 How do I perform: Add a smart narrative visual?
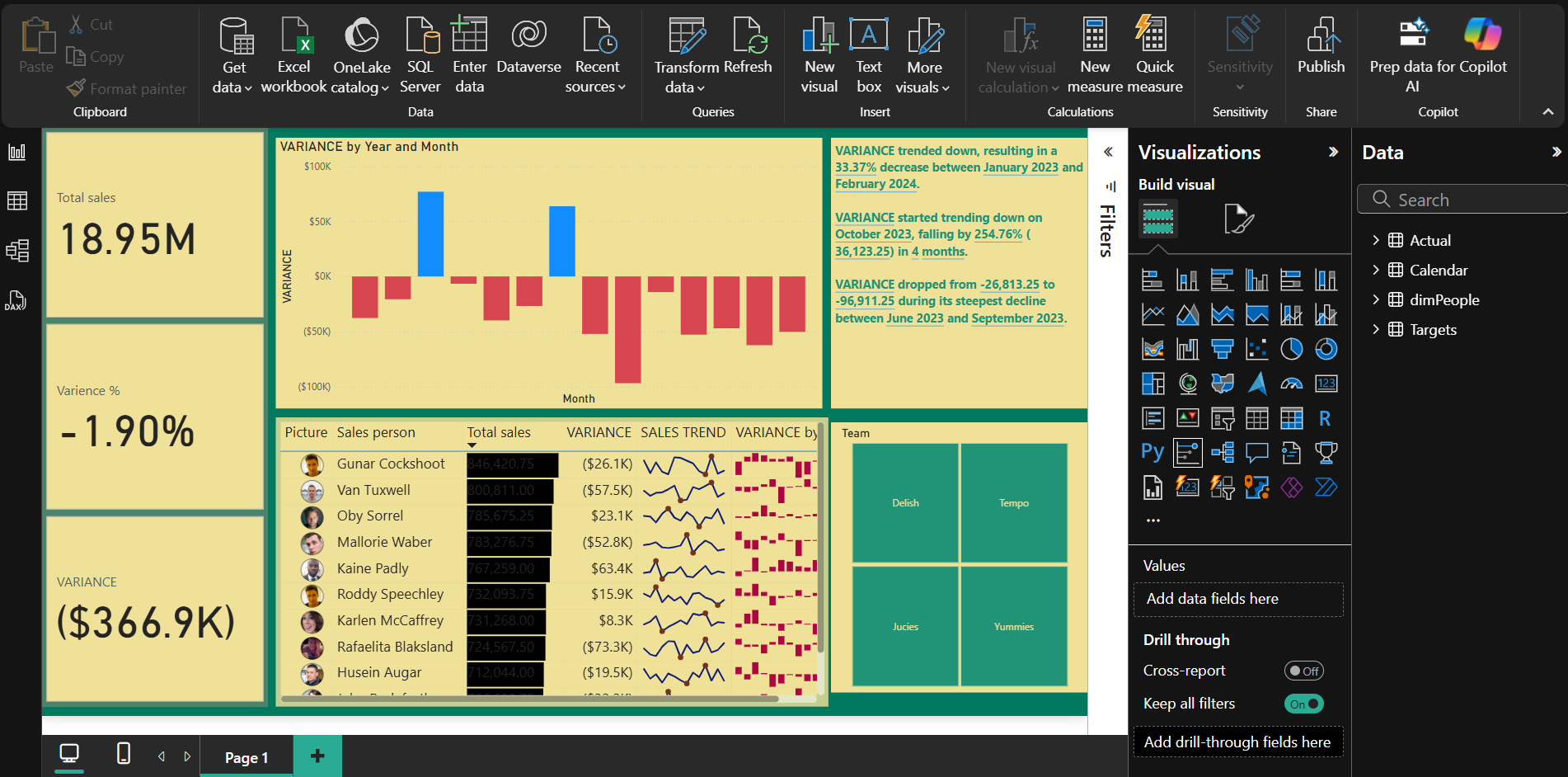point(1291,452)
